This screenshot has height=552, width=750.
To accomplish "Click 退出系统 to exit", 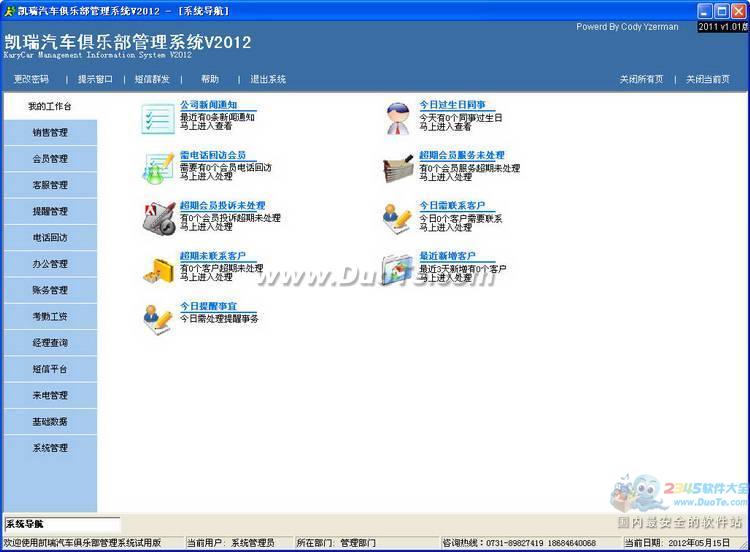I will click(x=267, y=79).
